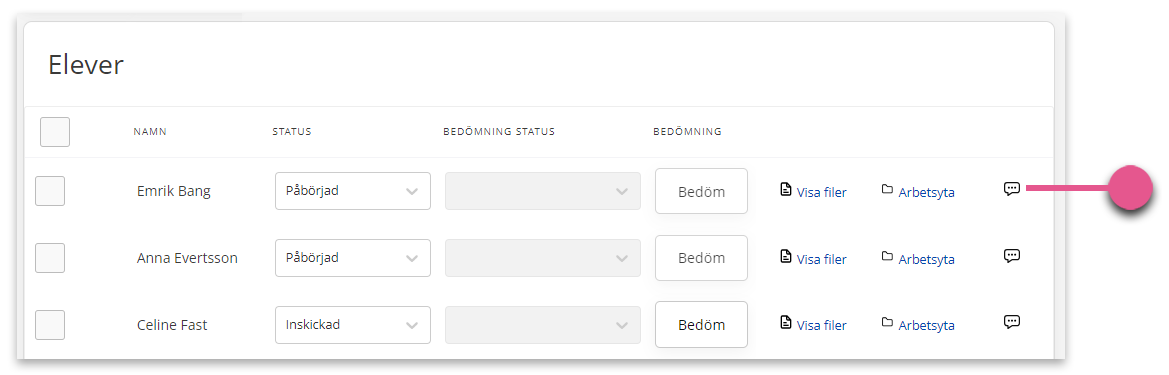The image size is (1169, 375).
Task: Open Visa filer link for Anna Evertsson
Action: point(822,259)
